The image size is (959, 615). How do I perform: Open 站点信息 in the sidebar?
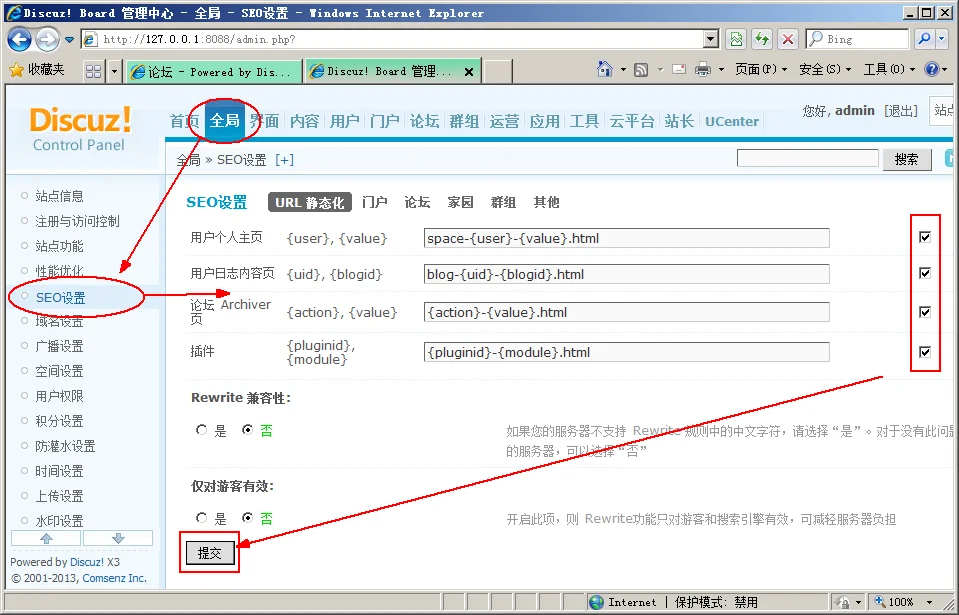[59, 196]
